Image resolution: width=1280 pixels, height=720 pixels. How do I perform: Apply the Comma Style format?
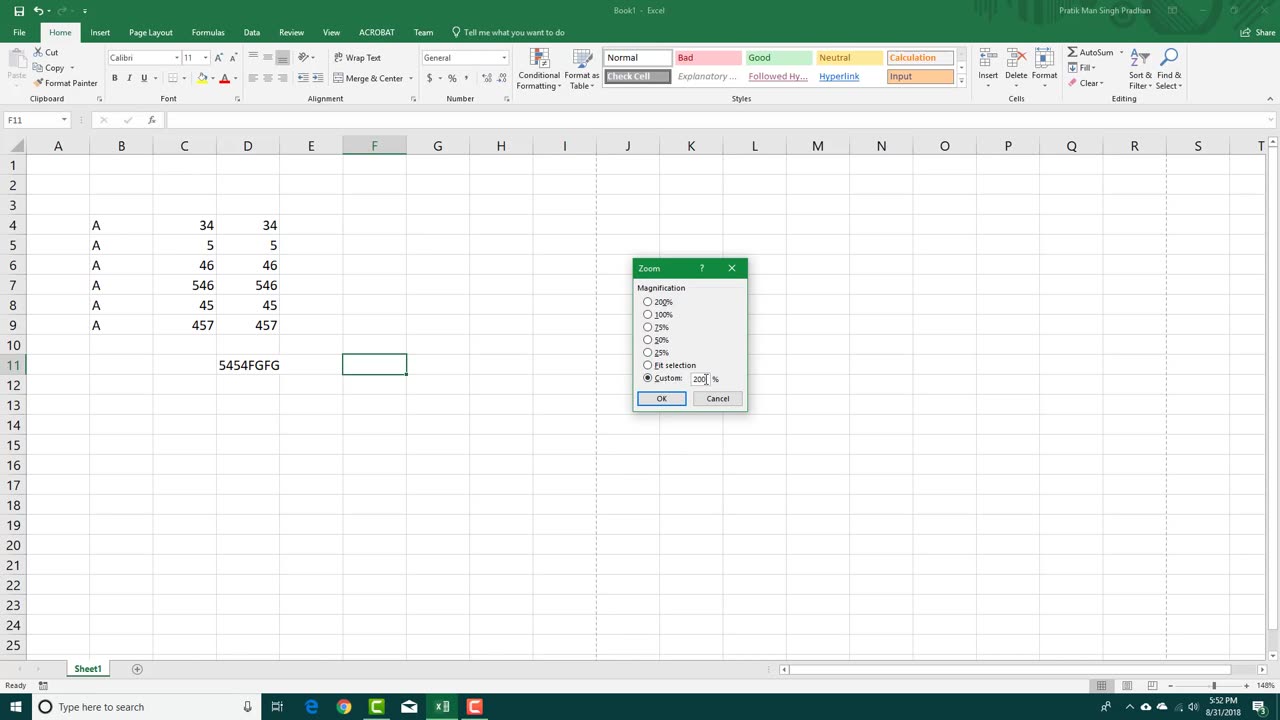pos(466,78)
